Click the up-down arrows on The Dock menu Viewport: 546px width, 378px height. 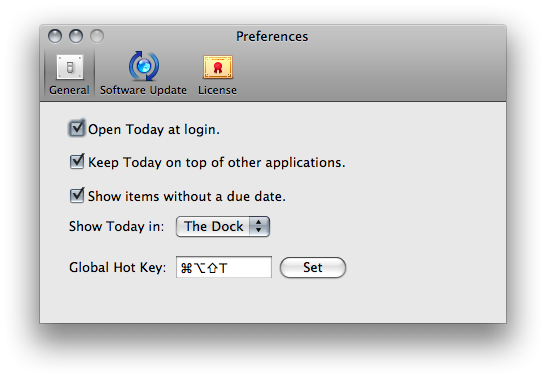coord(259,227)
